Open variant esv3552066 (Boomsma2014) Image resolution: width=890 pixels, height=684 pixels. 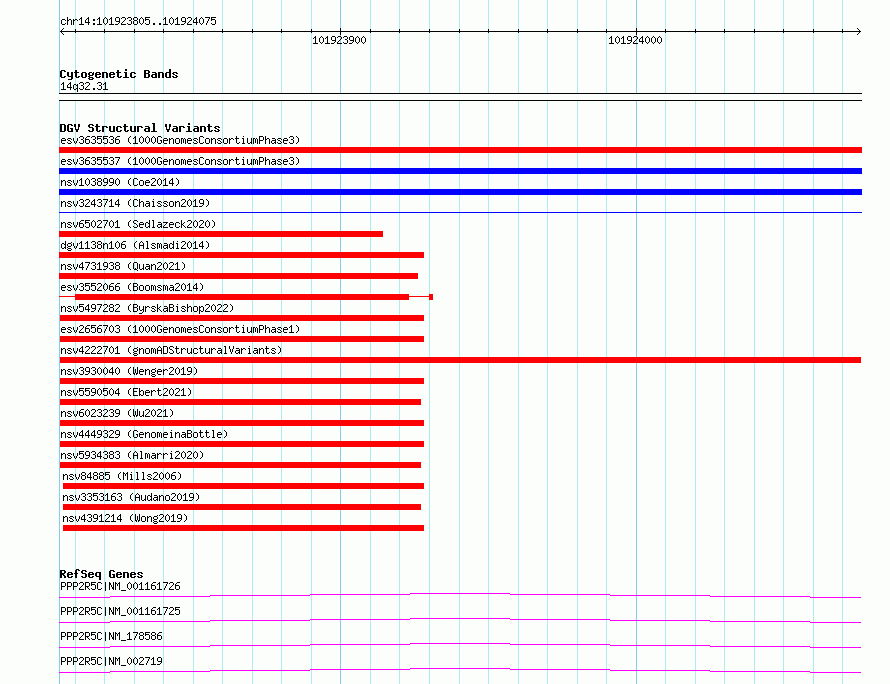pos(132,287)
